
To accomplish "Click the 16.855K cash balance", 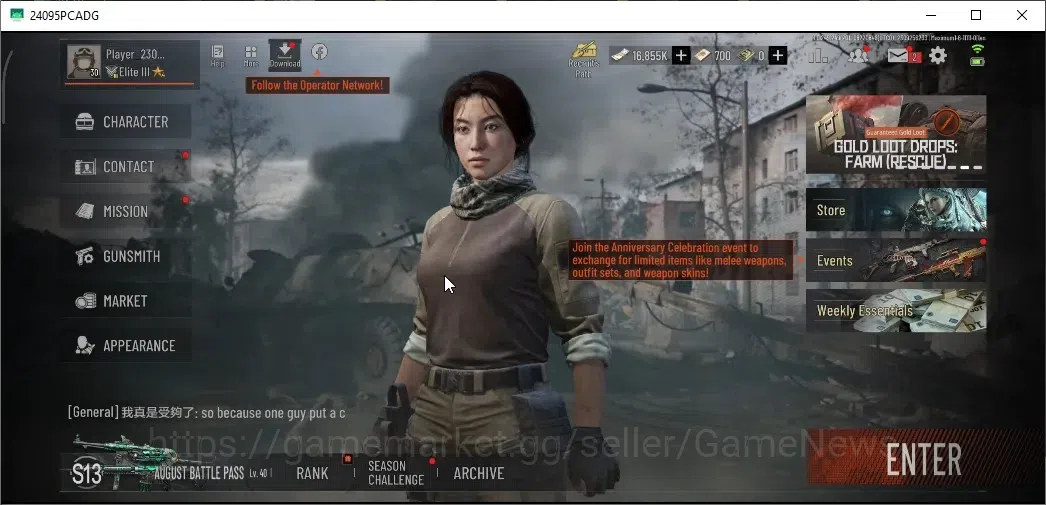I will 640,56.
